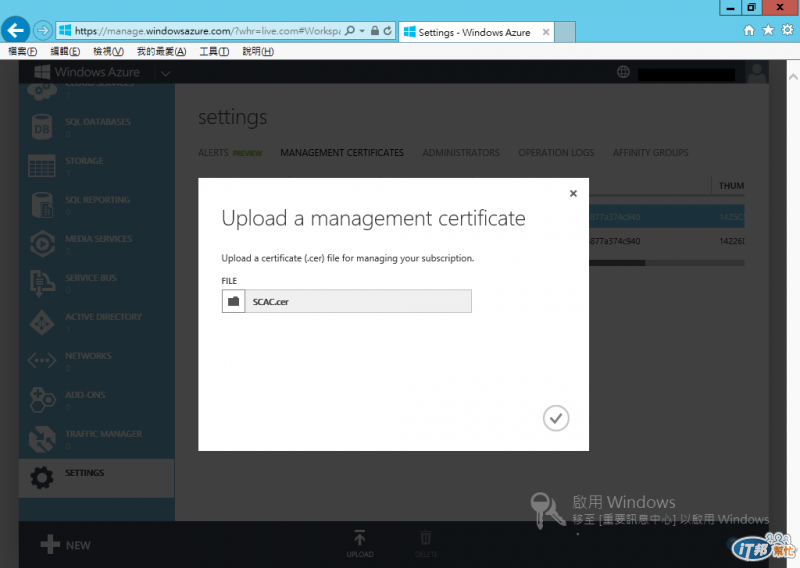The image size is (800, 568).
Task: Click the THUM column header
Action: [x=731, y=186]
